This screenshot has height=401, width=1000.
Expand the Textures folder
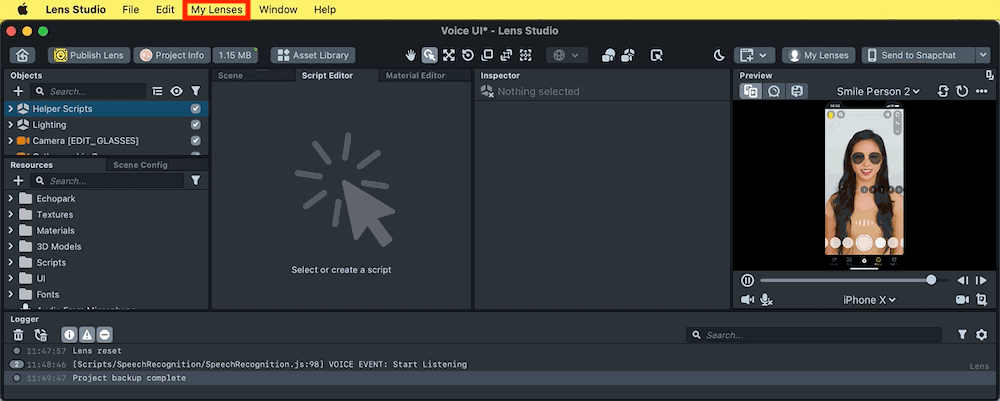tap(11, 215)
